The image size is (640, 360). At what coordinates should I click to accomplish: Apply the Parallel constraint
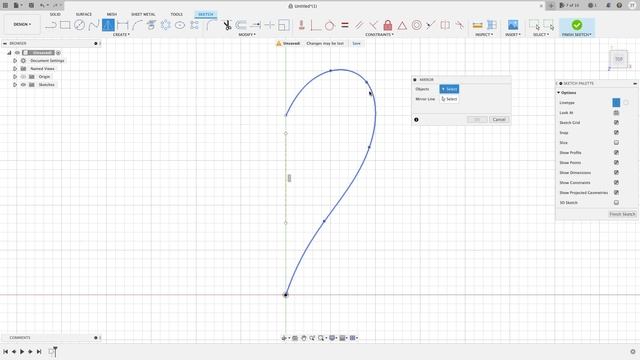coord(359,25)
